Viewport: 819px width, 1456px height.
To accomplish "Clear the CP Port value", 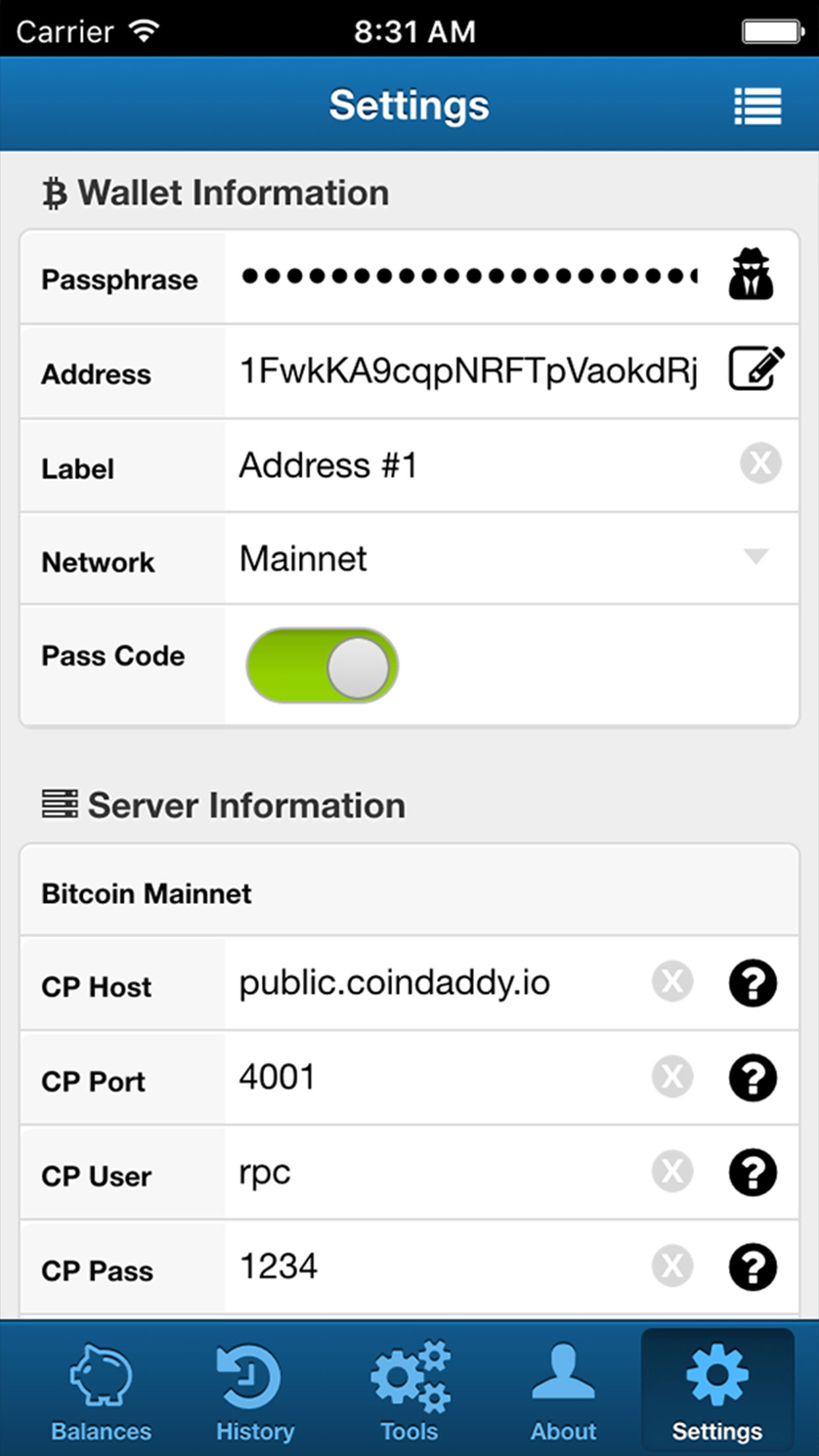I will click(x=672, y=1076).
